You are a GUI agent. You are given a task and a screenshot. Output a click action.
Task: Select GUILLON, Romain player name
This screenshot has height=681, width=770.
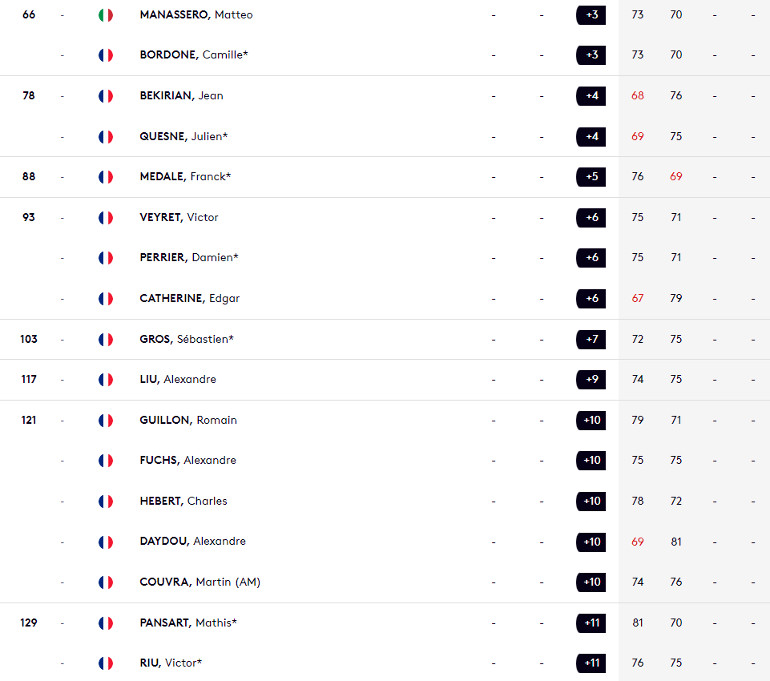[188, 420]
